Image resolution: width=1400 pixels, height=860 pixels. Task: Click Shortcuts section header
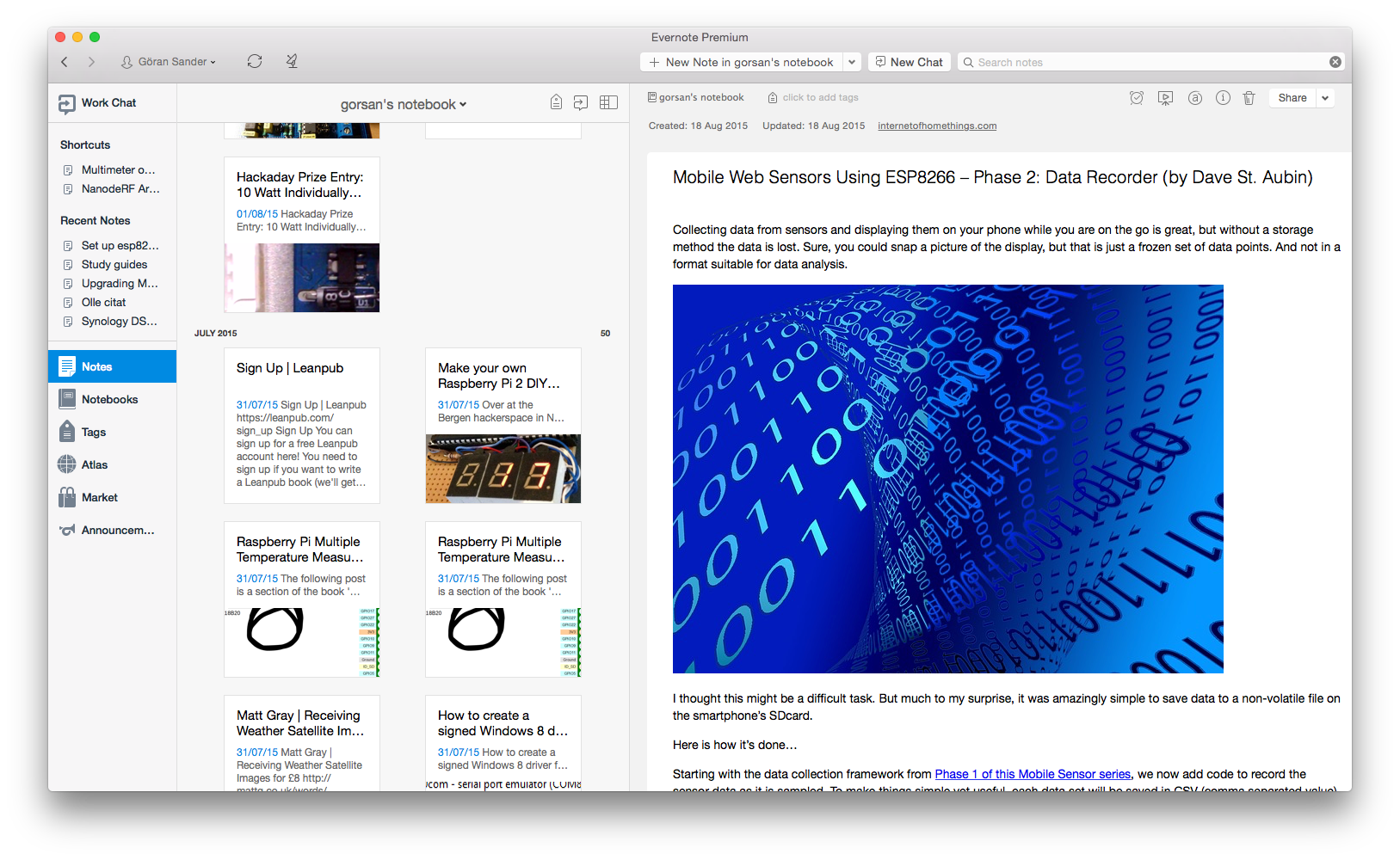point(85,145)
